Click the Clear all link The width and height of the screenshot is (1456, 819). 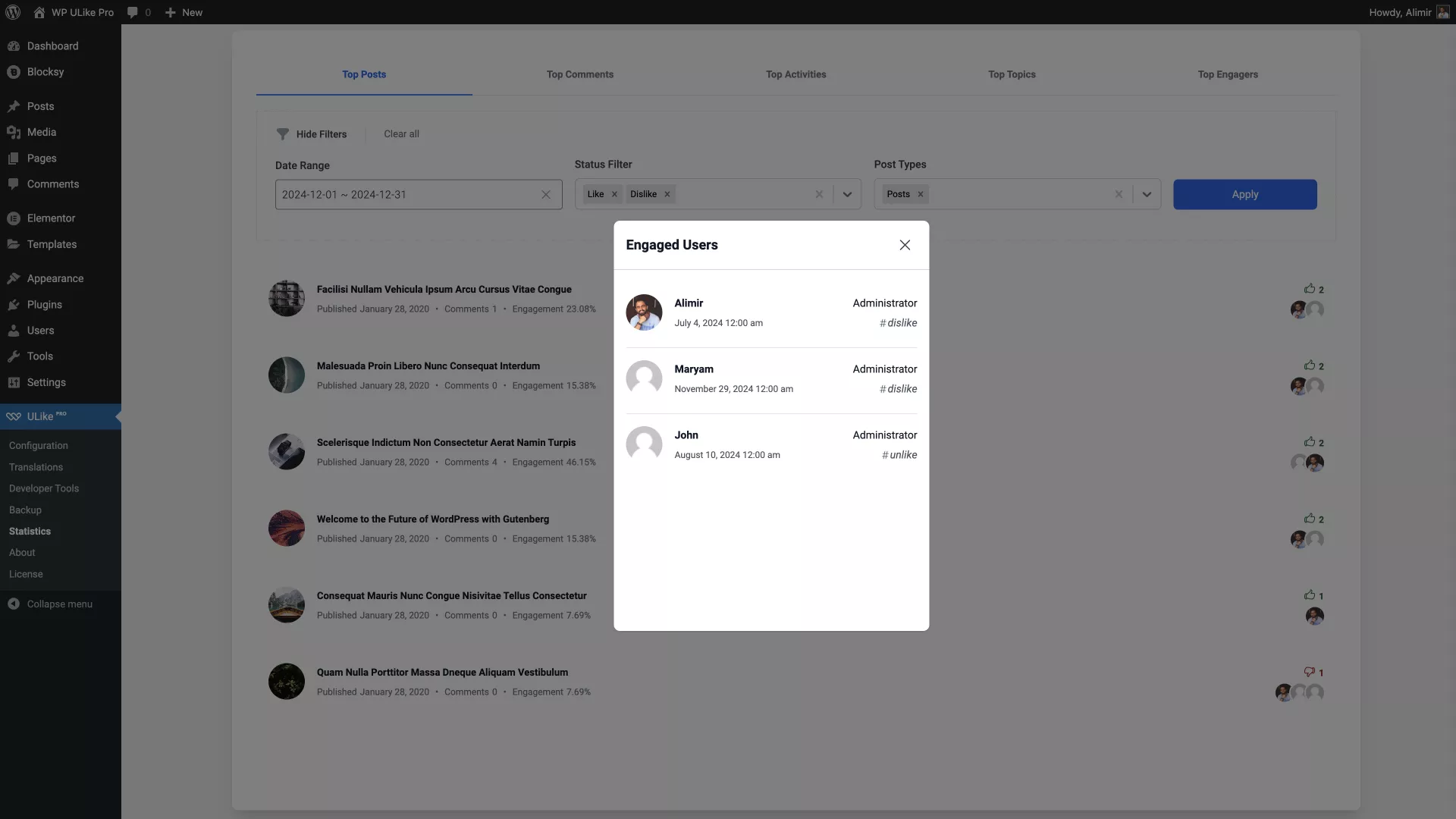401,134
